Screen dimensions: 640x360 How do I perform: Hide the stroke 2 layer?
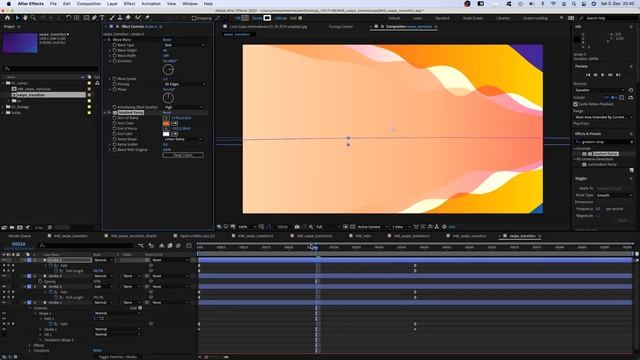(4, 287)
